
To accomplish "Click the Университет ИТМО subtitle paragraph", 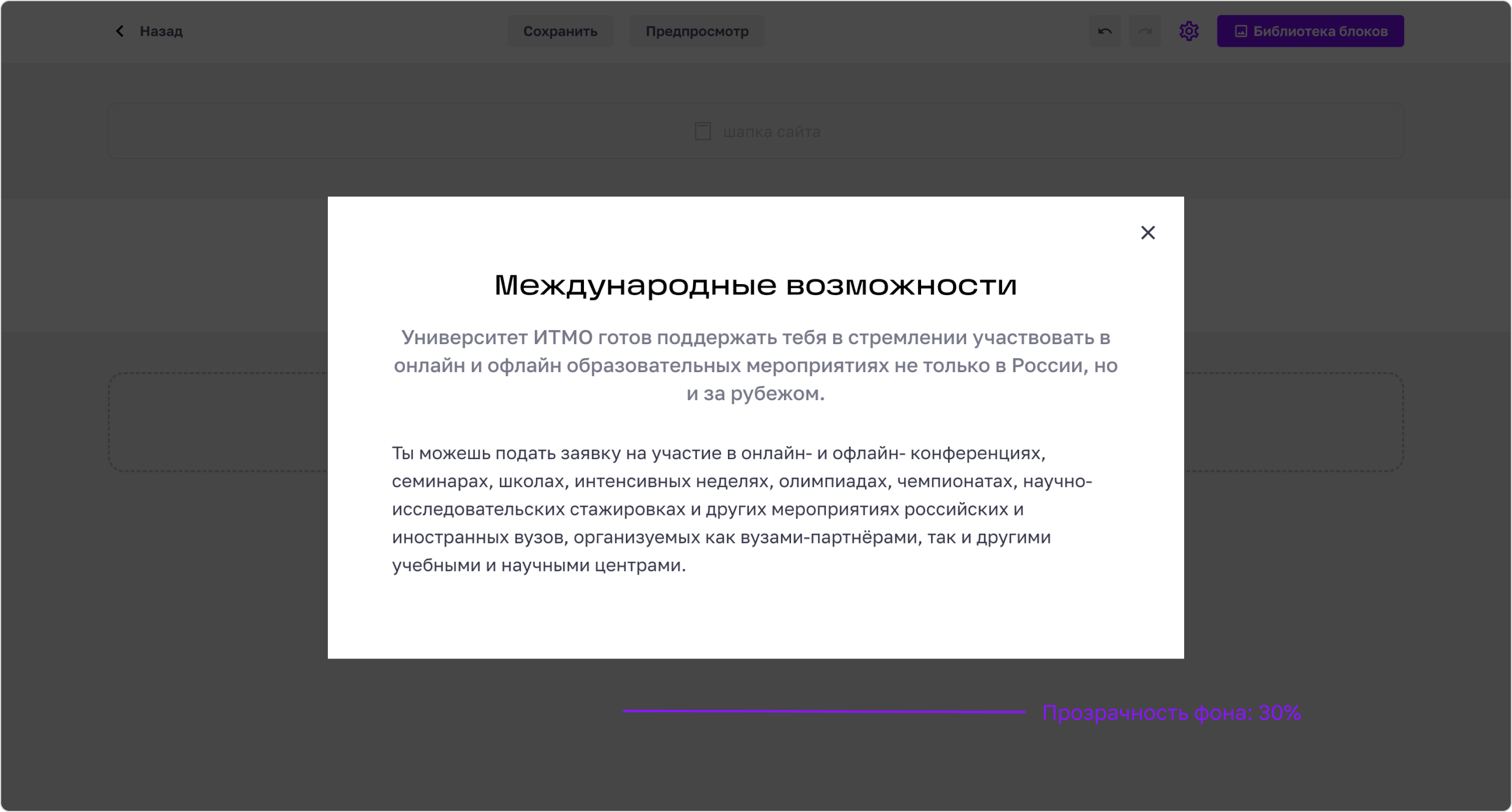I will point(755,365).
